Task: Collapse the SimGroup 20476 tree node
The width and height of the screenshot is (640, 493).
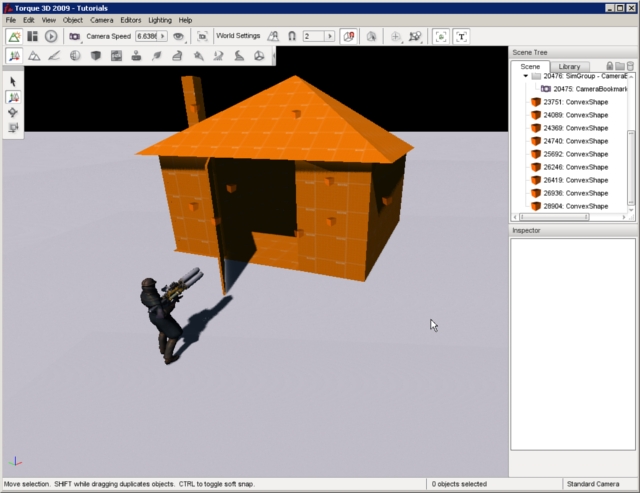Action: click(x=526, y=76)
